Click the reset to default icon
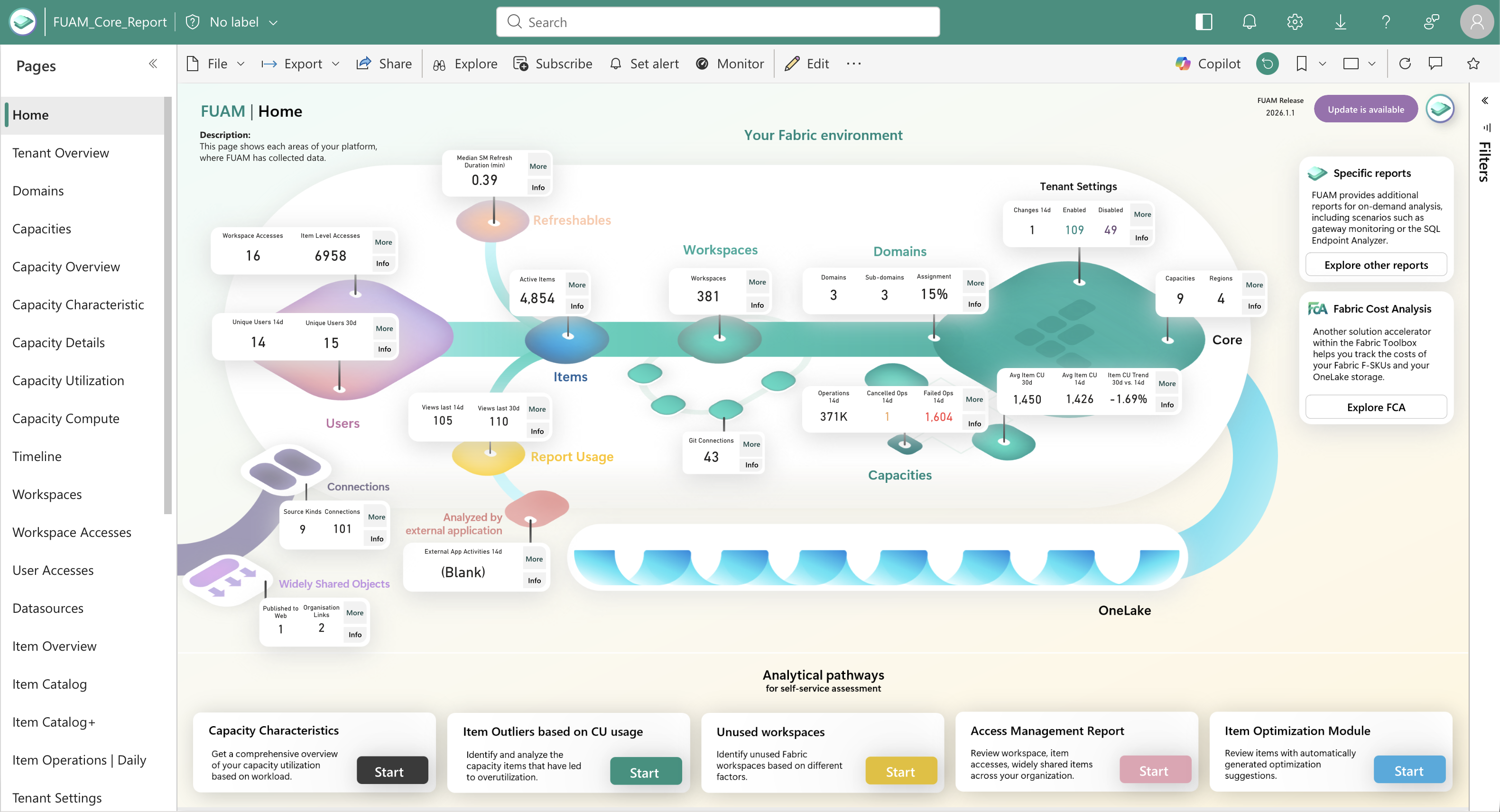This screenshot has height=812, width=1500. (x=1267, y=64)
